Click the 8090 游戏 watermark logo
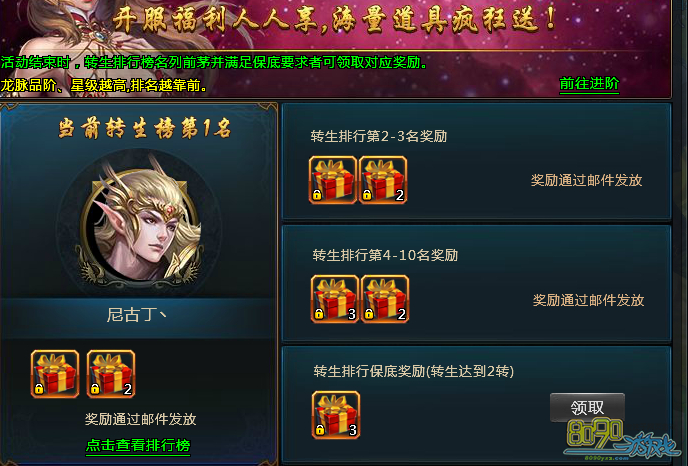The height and width of the screenshot is (466, 688). pyautogui.click(x=623, y=440)
